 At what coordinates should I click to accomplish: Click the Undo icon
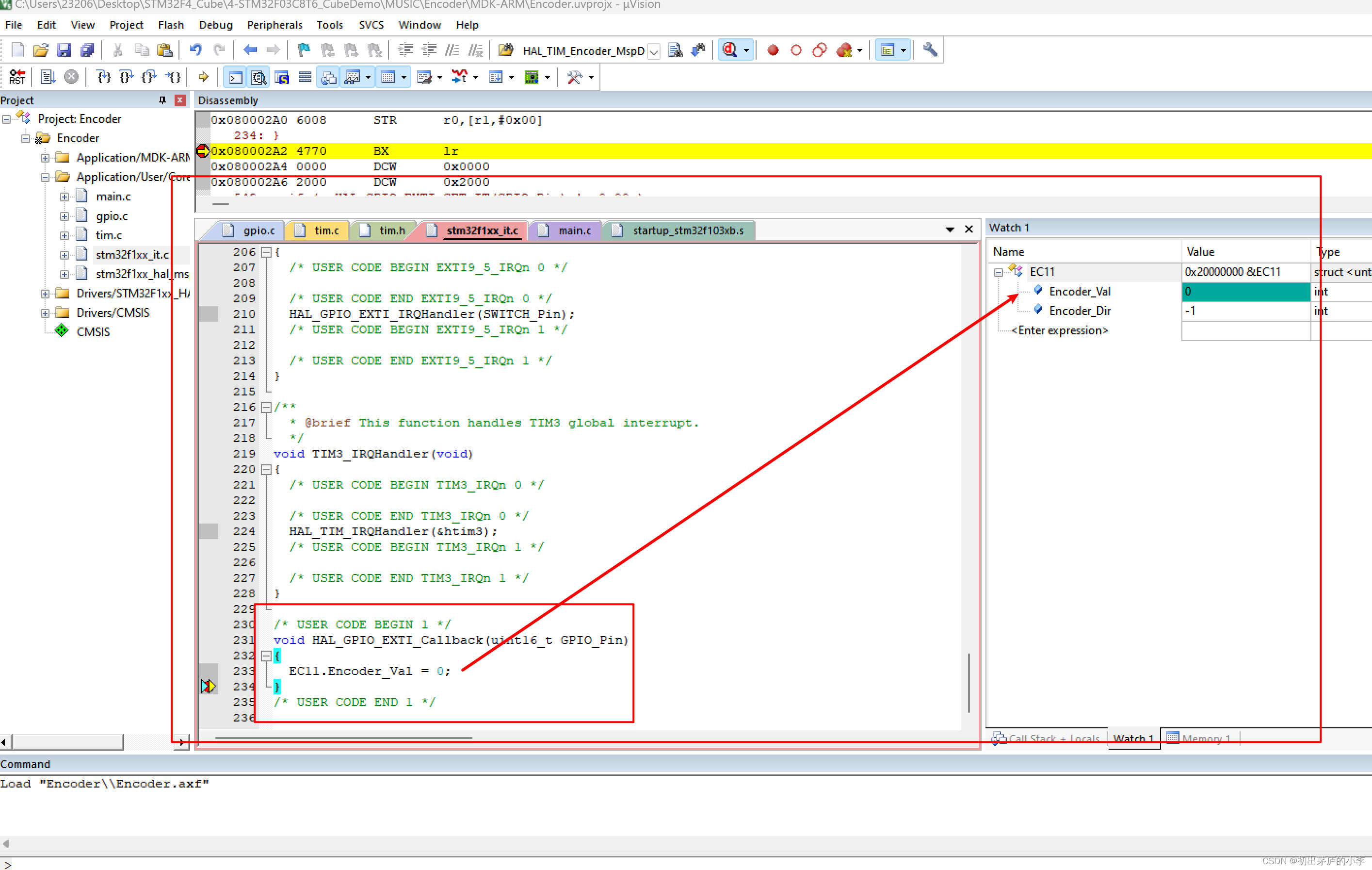coord(195,50)
